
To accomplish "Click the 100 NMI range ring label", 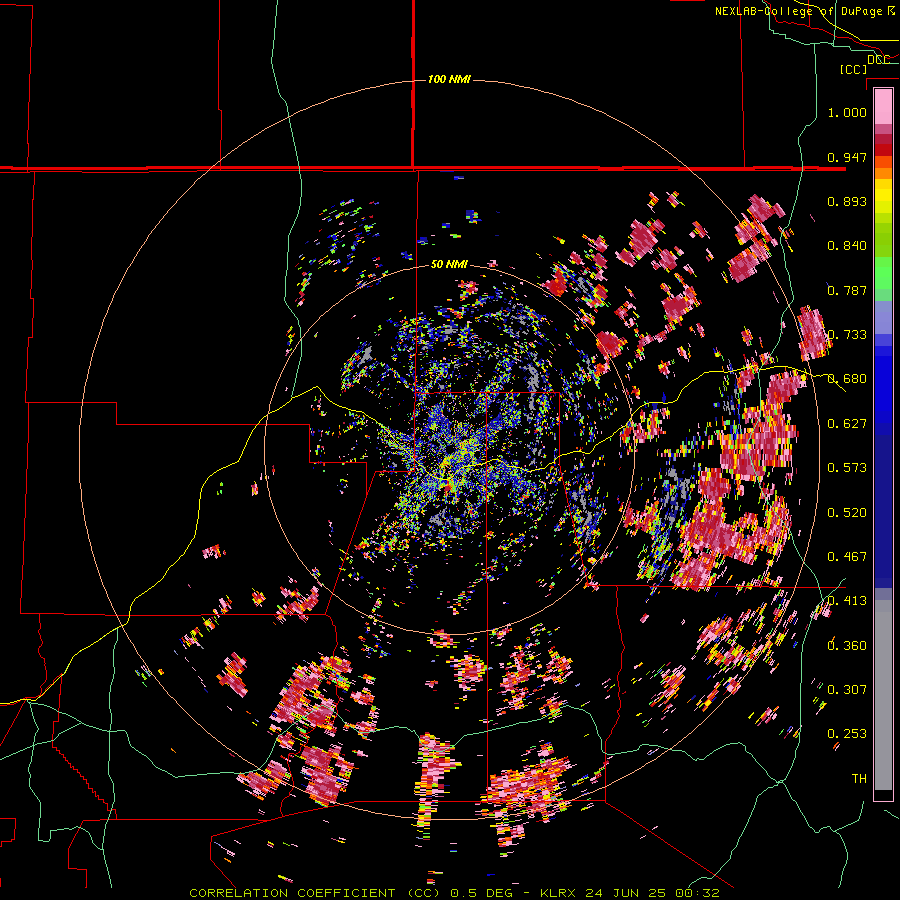I will click(x=449, y=79).
